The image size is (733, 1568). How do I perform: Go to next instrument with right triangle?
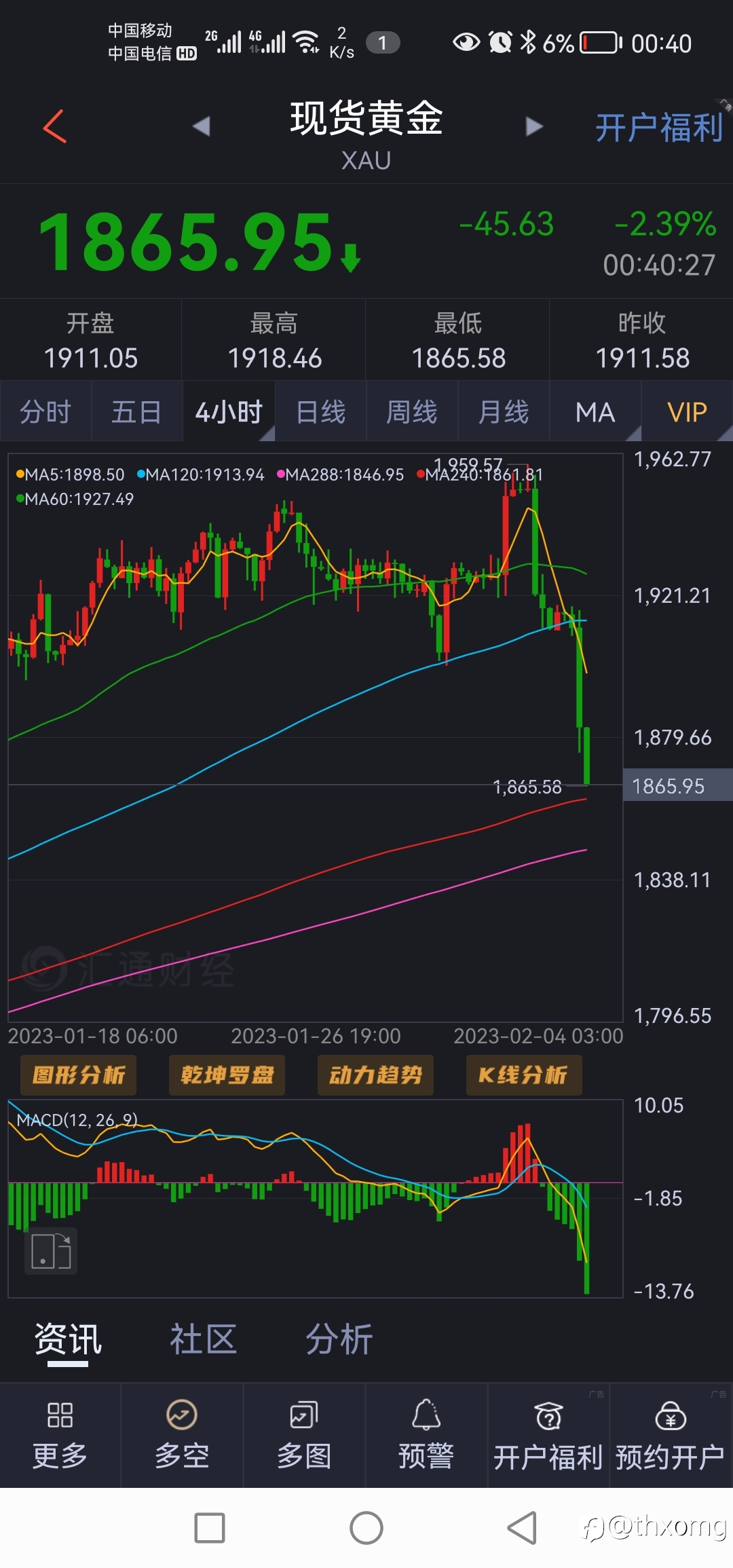pos(534,126)
